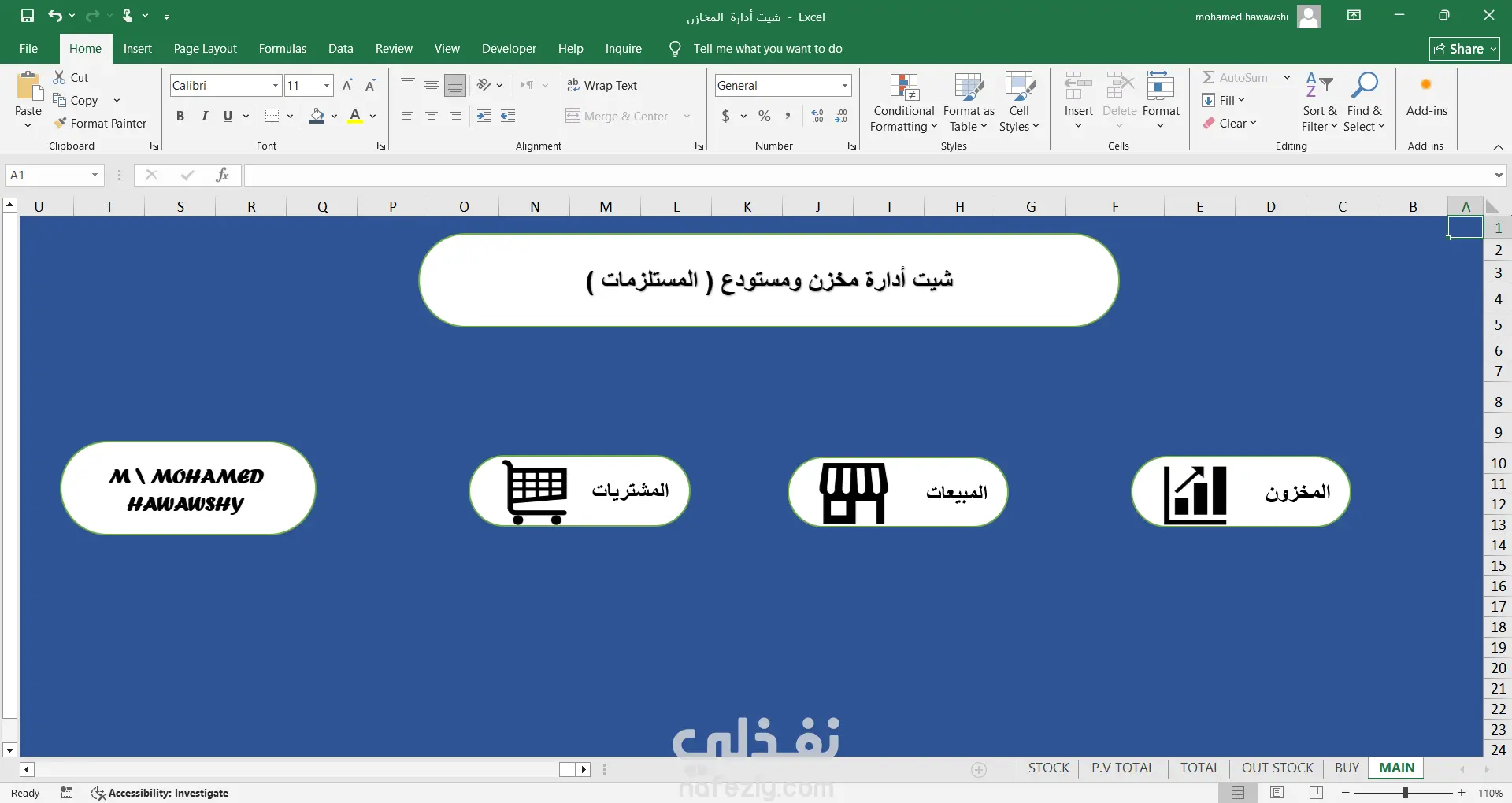
Task: Click the Fill Color bucket swatch
Action: (317, 116)
